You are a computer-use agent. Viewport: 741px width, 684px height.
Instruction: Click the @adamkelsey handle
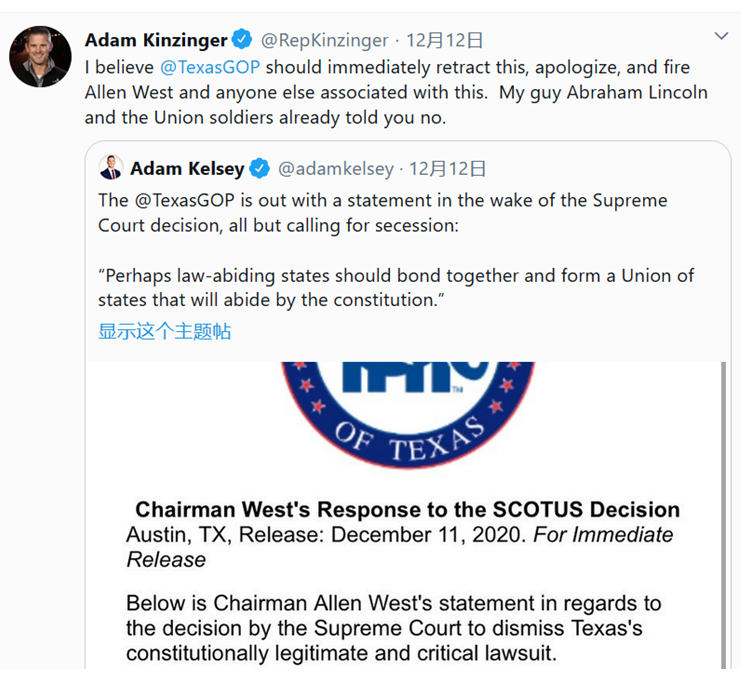coord(337,168)
